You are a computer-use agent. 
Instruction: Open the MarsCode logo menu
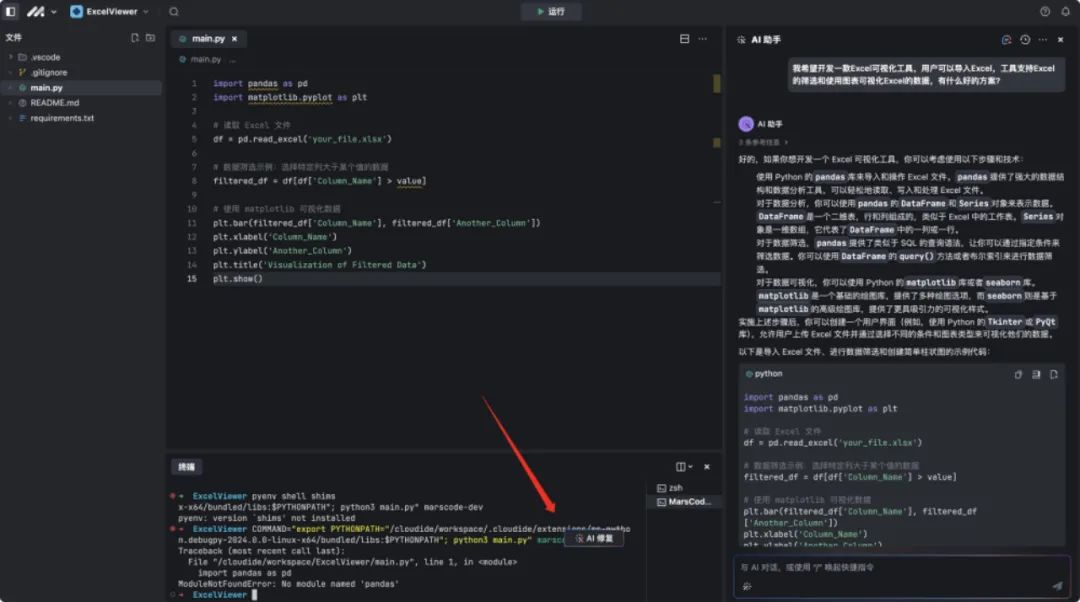click(41, 12)
